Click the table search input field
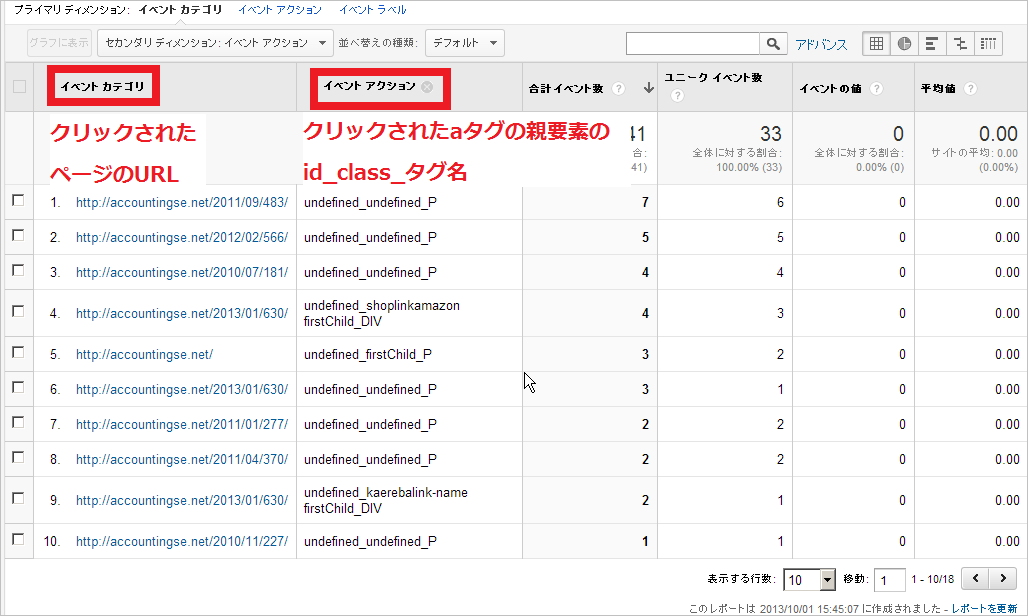Image resolution: width=1028 pixels, height=616 pixels. [693, 44]
